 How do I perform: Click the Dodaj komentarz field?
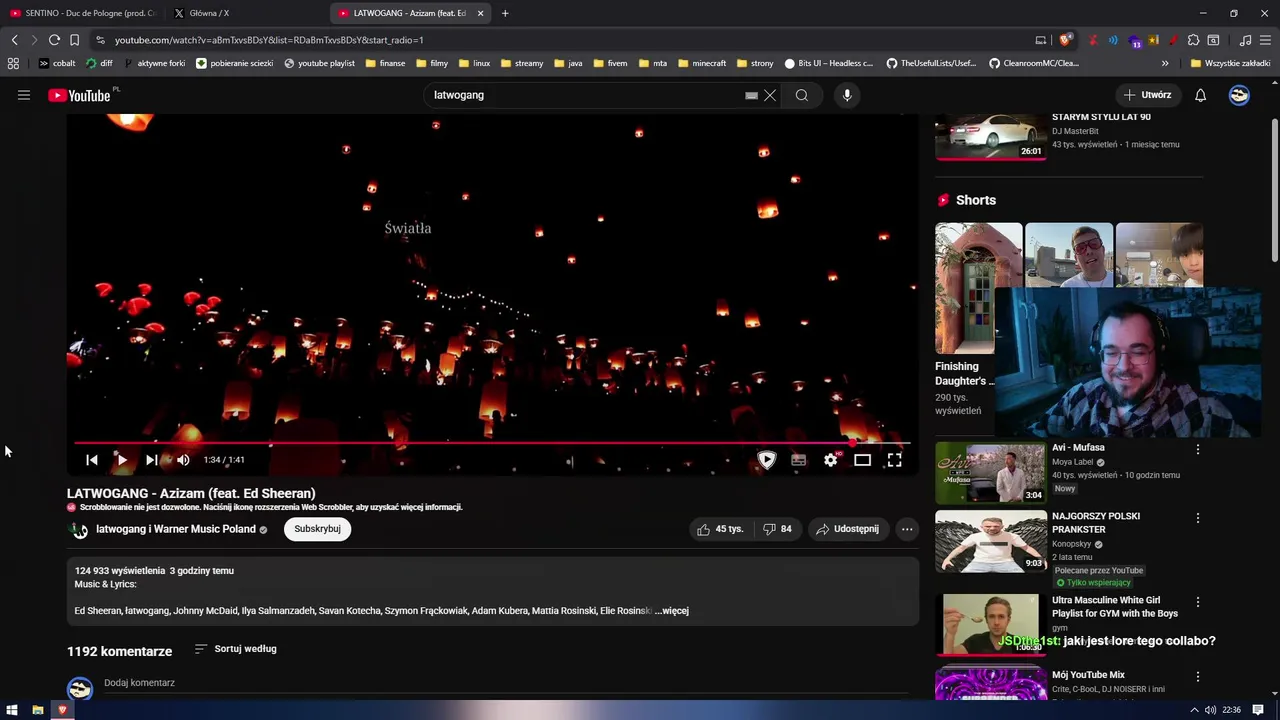click(506, 683)
